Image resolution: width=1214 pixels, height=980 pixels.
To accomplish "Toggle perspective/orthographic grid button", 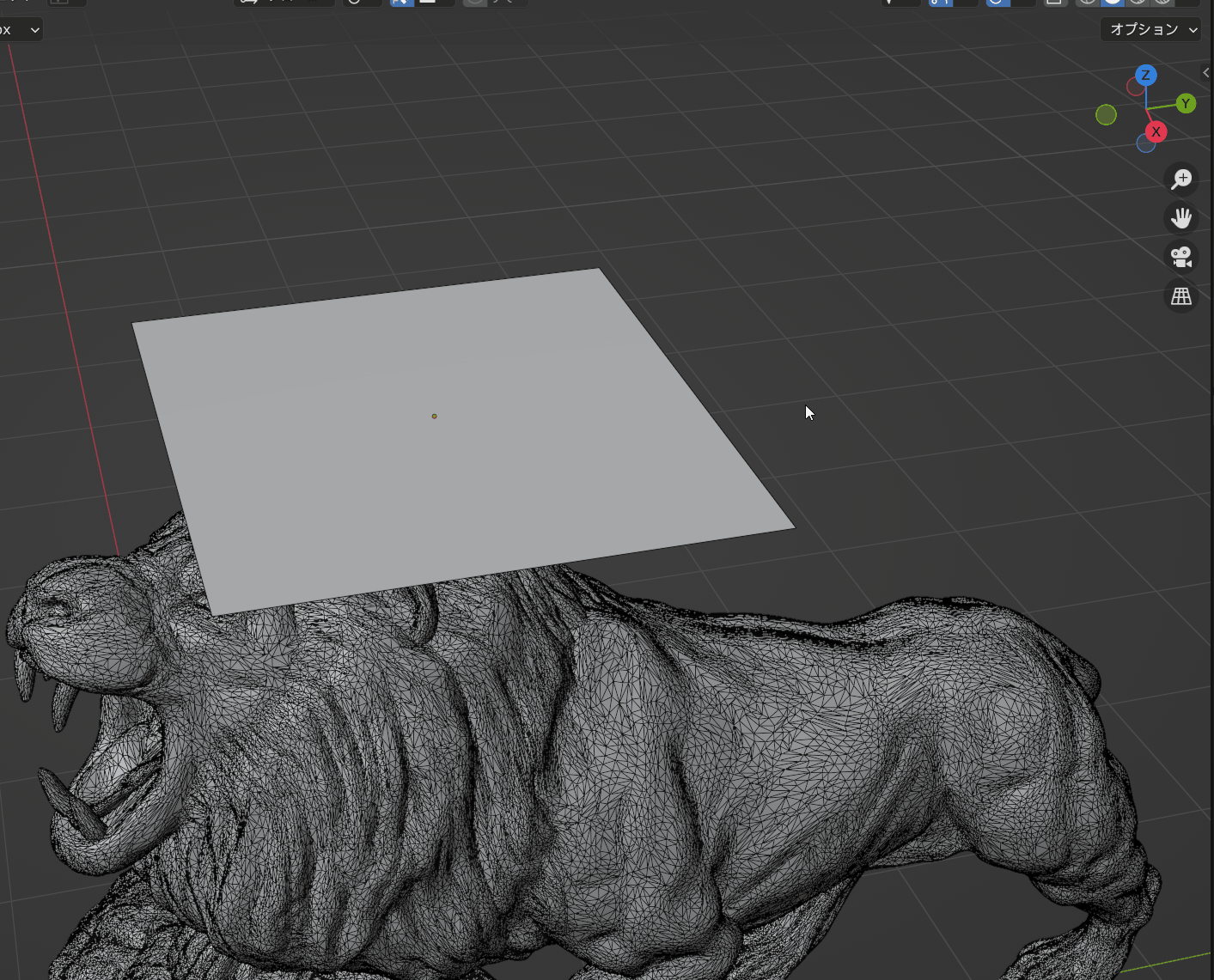I will (1181, 296).
